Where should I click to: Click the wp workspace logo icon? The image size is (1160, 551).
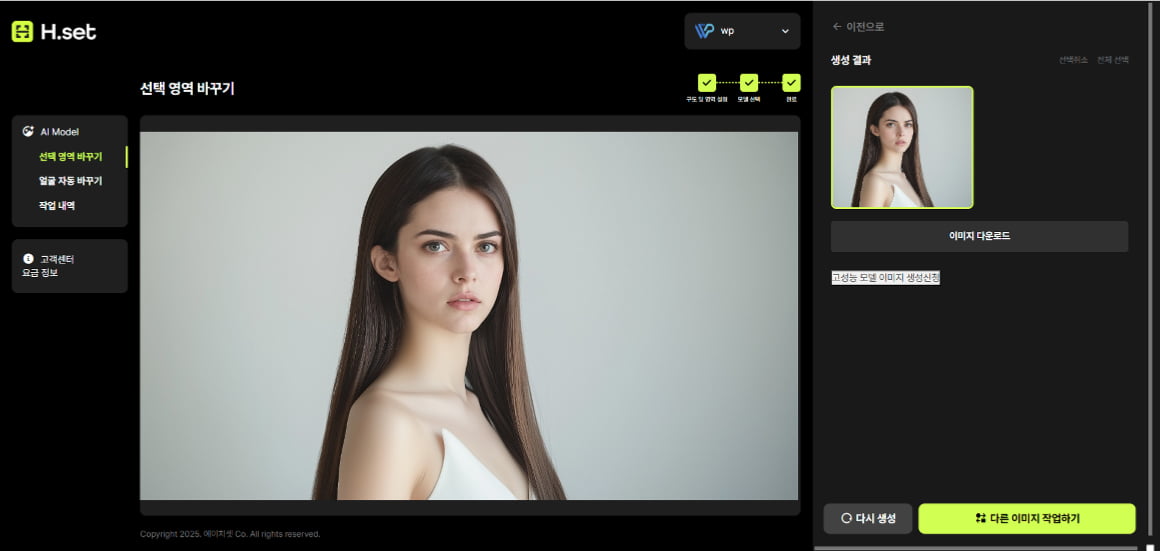click(704, 31)
